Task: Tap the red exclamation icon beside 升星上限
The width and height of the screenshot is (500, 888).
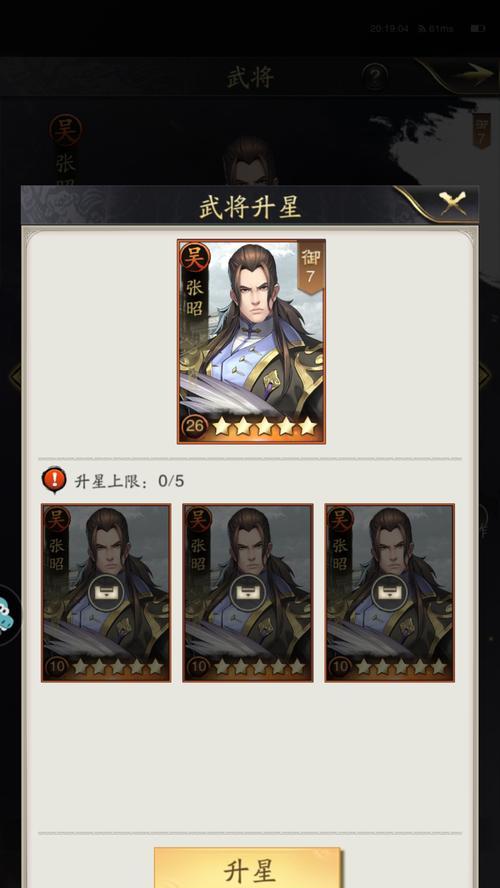Action: (x=54, y=480)
